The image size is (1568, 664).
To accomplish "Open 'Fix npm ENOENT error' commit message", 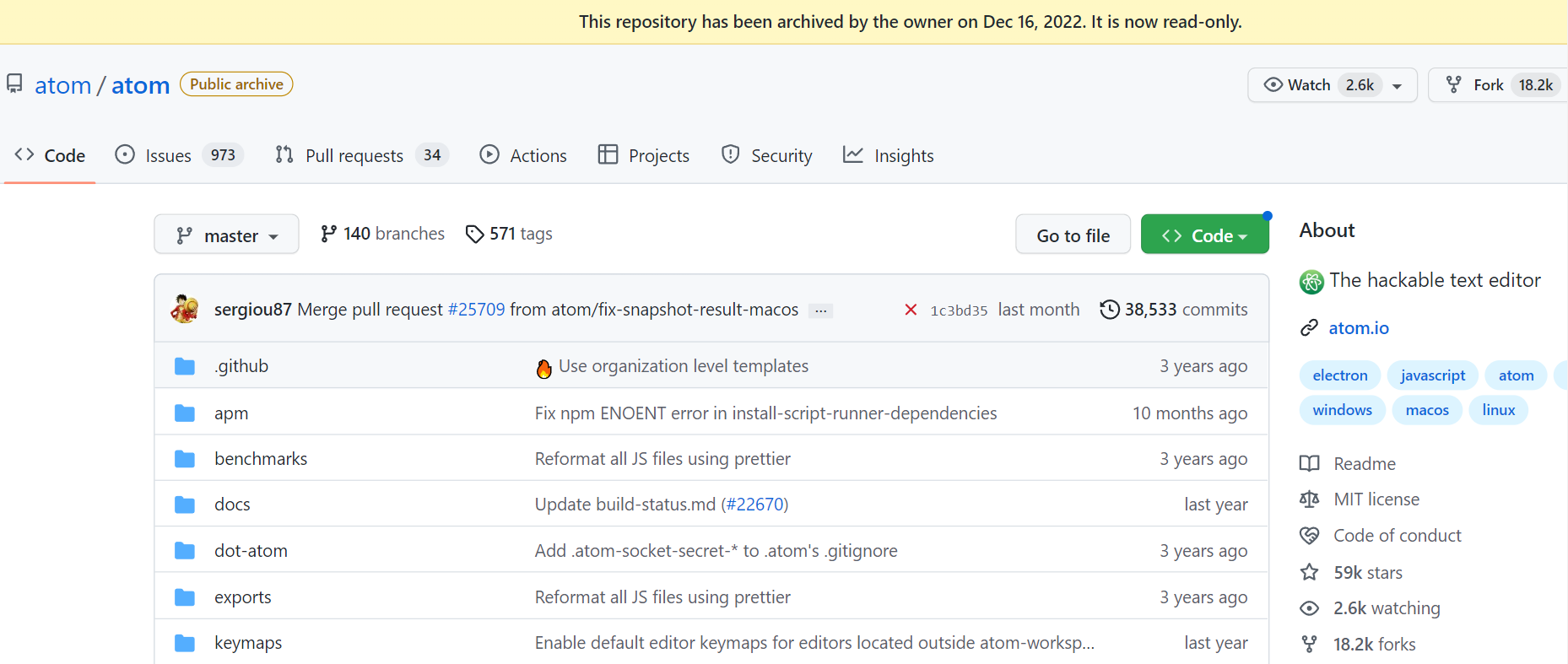I will [765, 413].
